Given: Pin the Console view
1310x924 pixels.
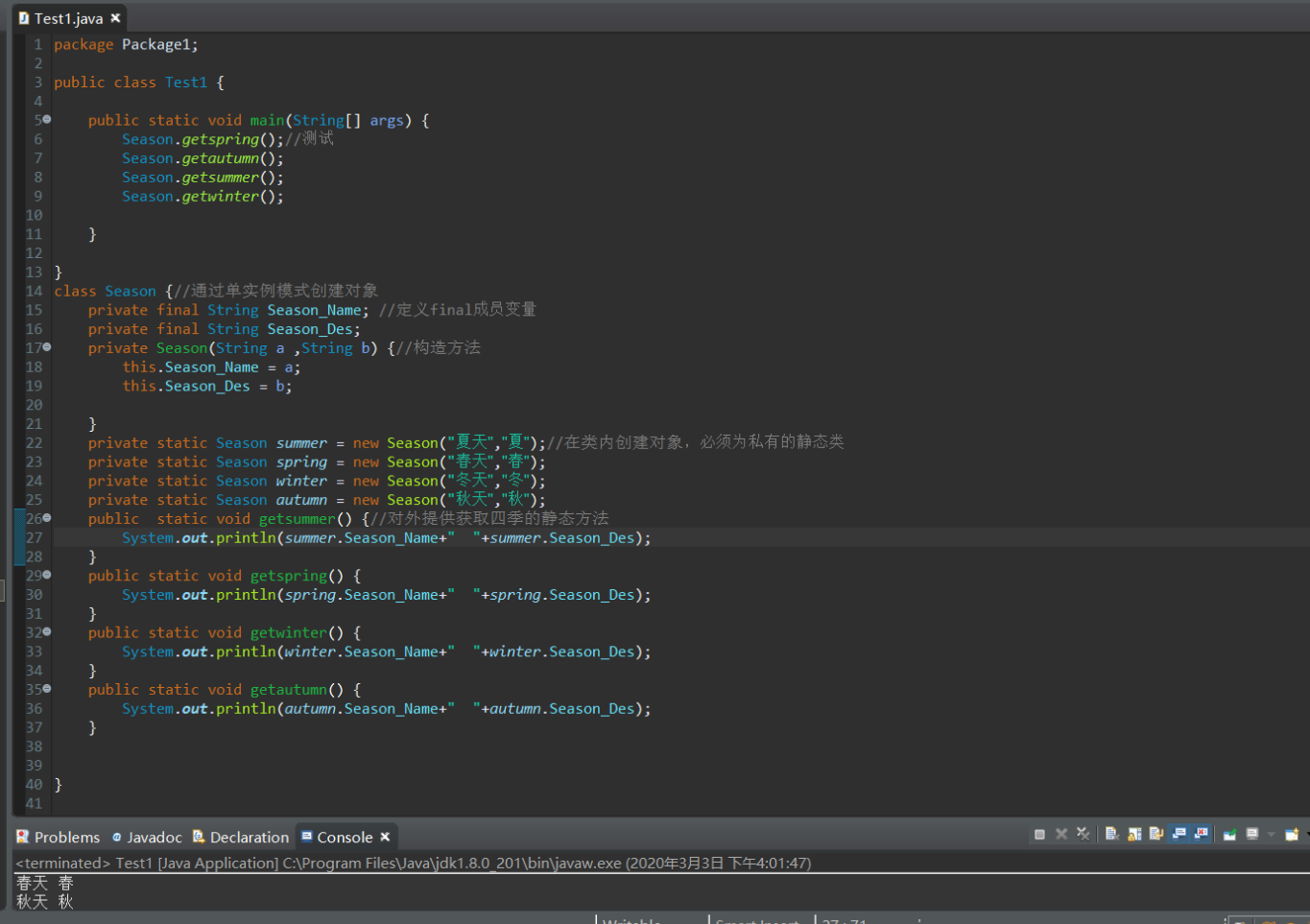Looking at the screenshot, I should [1229, 835].
